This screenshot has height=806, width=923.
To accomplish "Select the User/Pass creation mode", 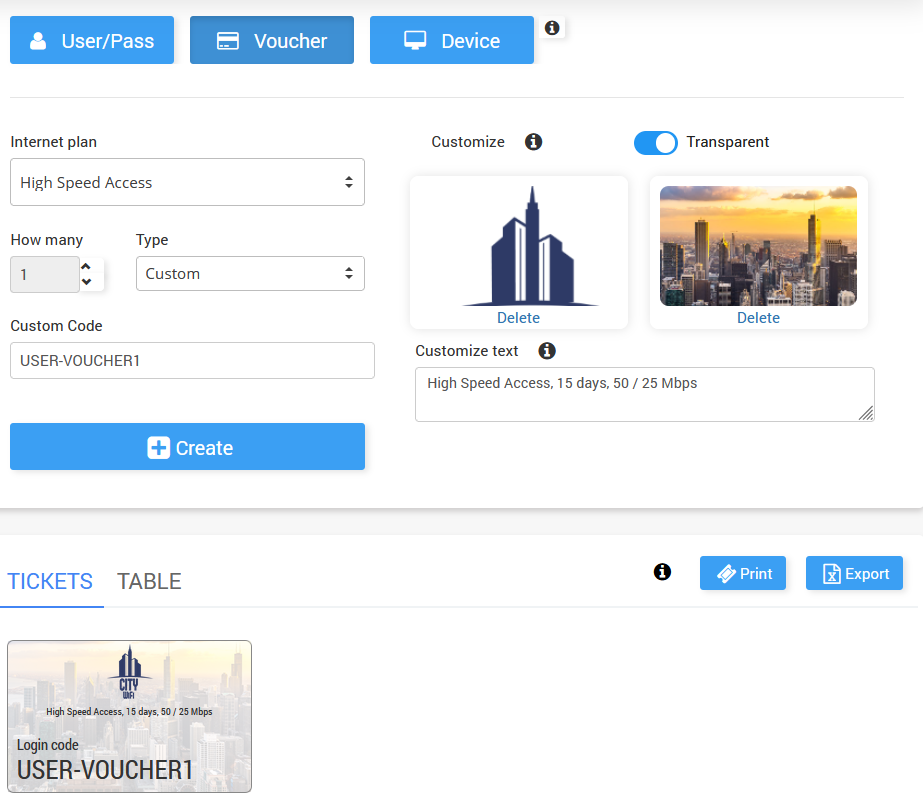I will point(92,40).
